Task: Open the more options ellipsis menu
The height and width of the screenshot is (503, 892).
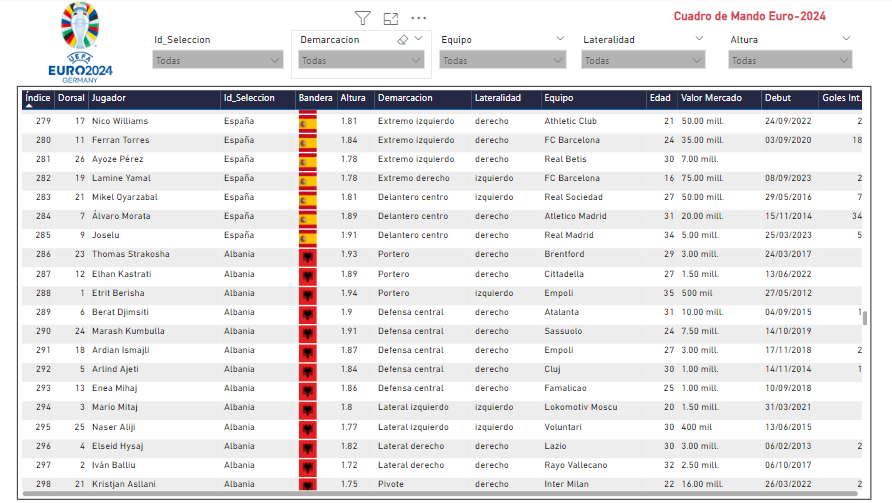Action: coord(419,18)
